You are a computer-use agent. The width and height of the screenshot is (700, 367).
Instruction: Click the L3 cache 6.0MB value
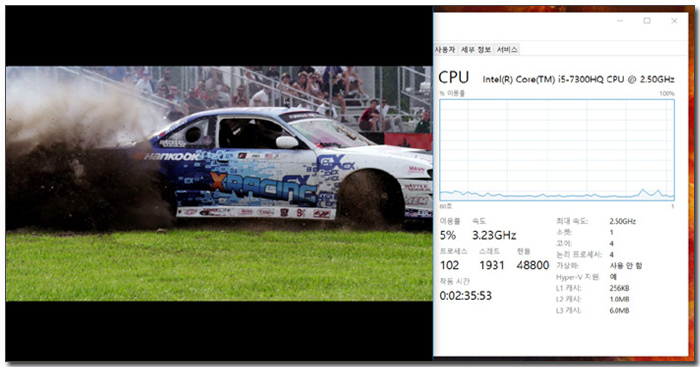(x=619, y=311)
